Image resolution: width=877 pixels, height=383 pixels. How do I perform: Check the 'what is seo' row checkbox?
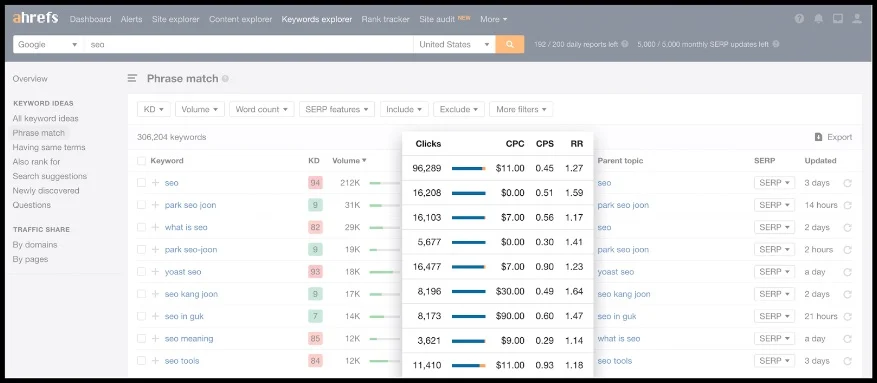pyautogui.click(x=142, y=227)
